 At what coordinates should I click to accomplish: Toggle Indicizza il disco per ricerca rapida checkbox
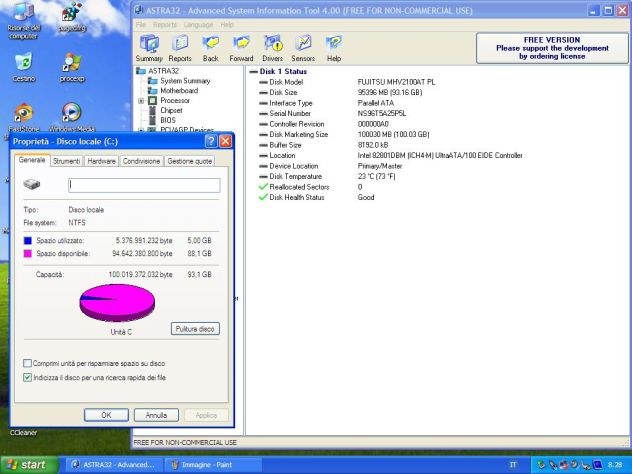pyautogui.click(x=27, y=378)
